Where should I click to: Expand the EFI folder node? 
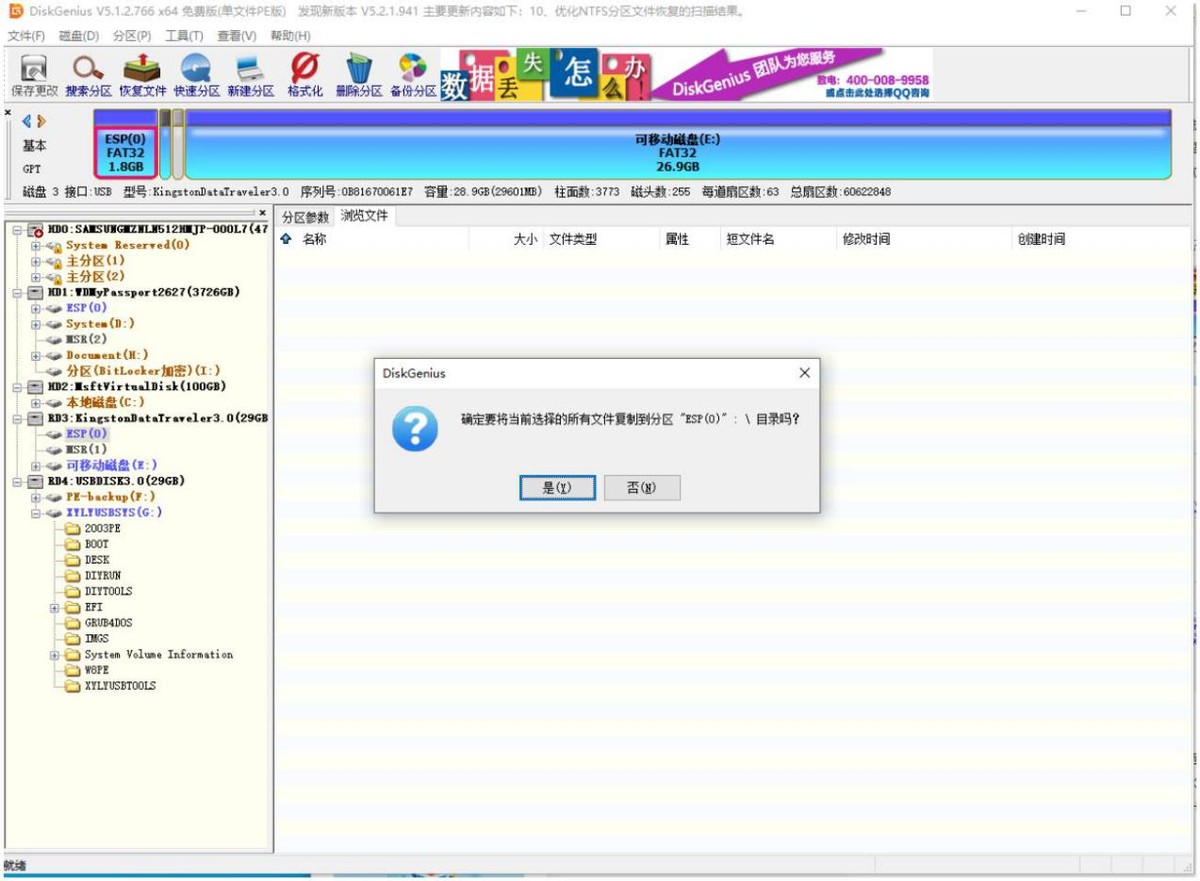(x=55, y=607)
